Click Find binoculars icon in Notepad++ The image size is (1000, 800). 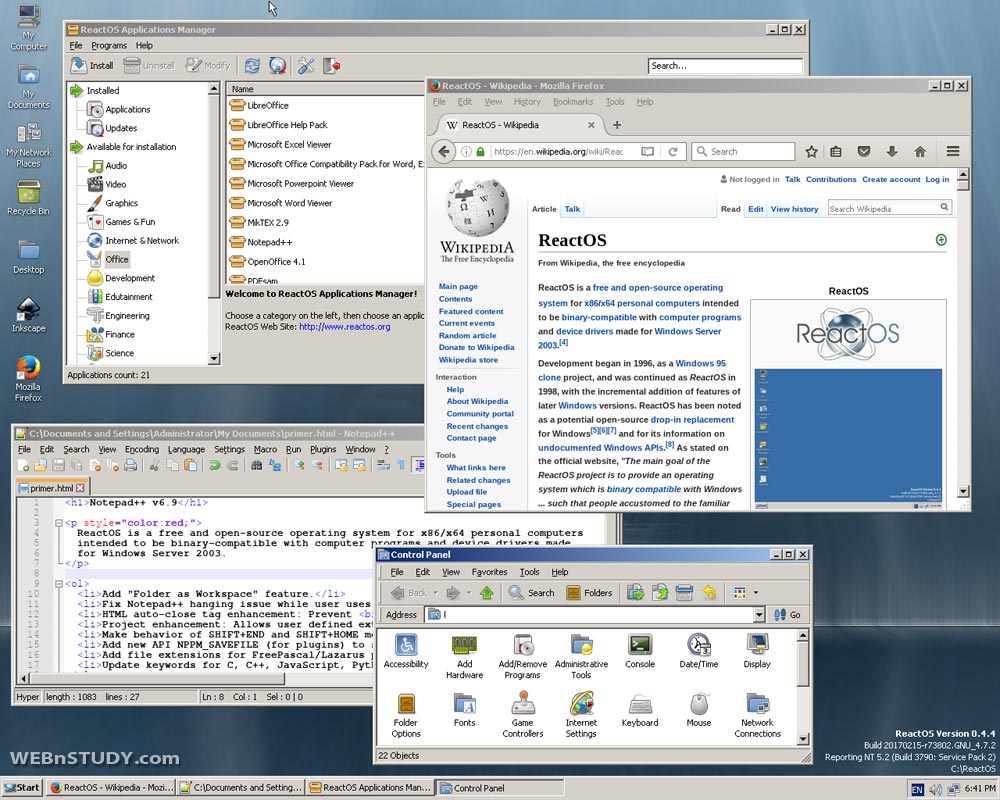pyautogui.click(x=256, y=465)
